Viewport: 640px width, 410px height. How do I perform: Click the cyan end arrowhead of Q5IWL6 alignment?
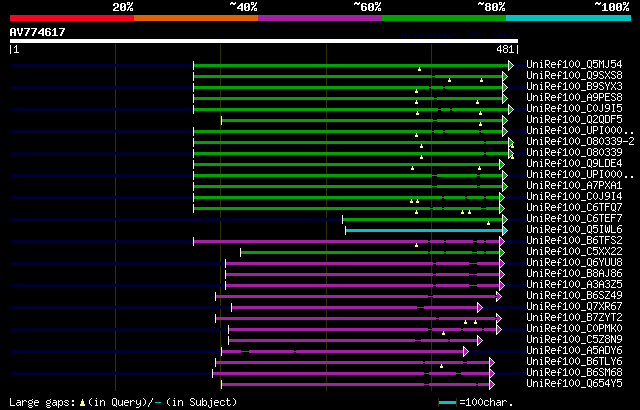(x=505, y=230)
